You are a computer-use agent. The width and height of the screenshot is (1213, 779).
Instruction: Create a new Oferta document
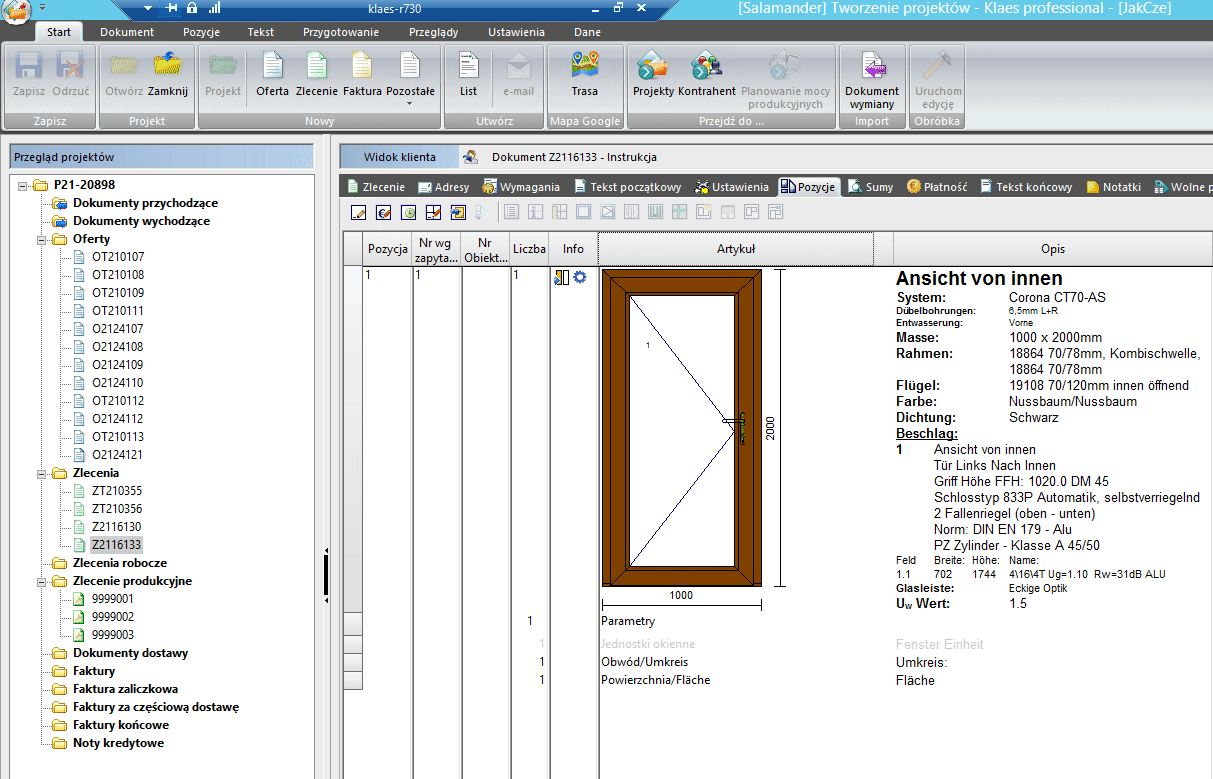(272, 74)
